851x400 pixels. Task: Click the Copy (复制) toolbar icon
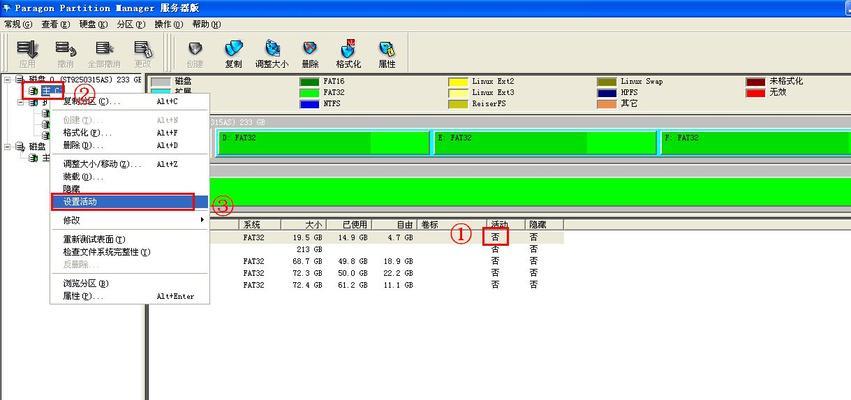(x=233, y=49)
